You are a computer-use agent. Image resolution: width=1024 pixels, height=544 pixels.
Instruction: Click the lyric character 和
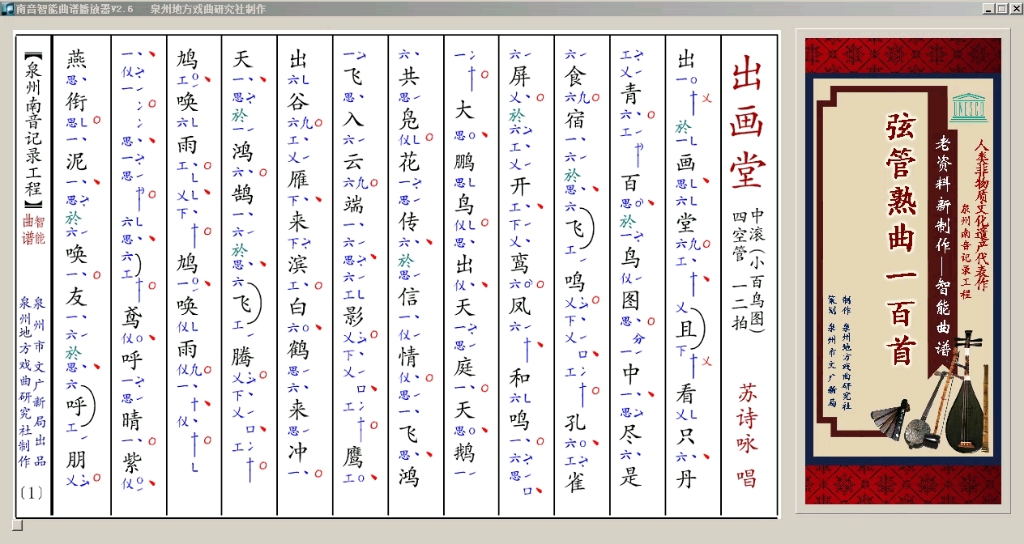[520, 377]
